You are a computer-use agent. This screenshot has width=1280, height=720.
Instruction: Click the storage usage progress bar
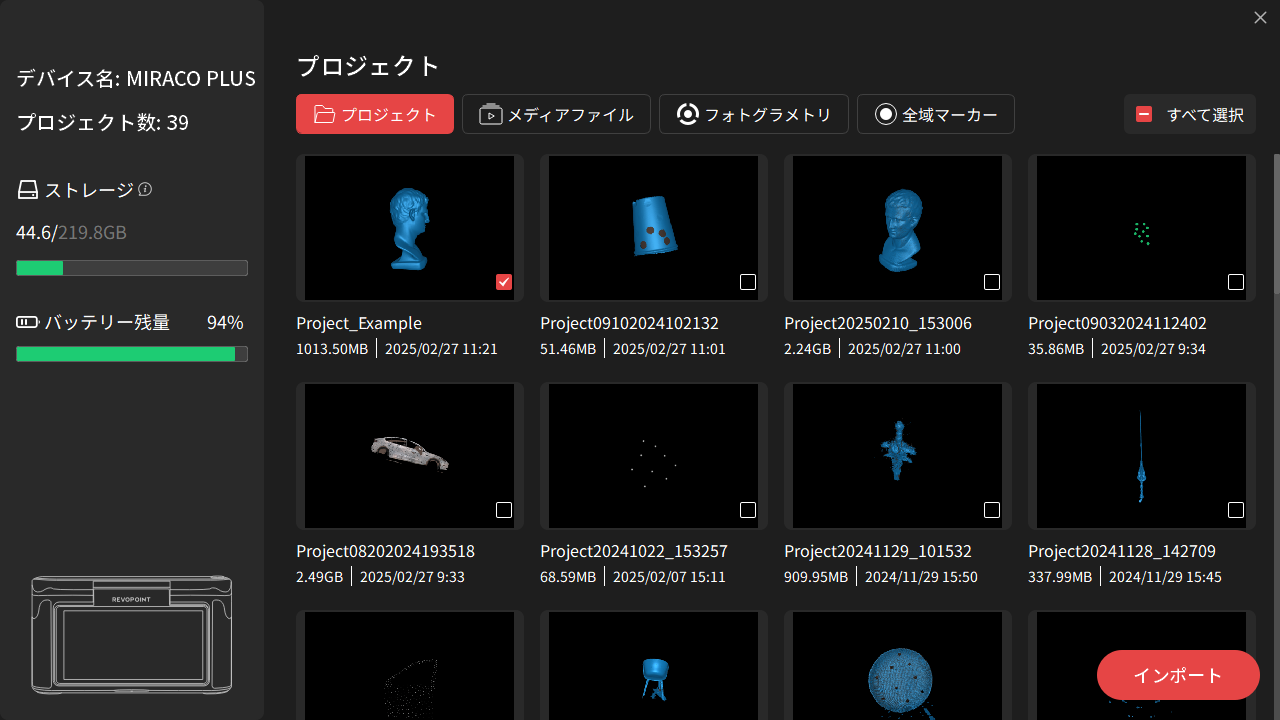[x=132, y=268]
